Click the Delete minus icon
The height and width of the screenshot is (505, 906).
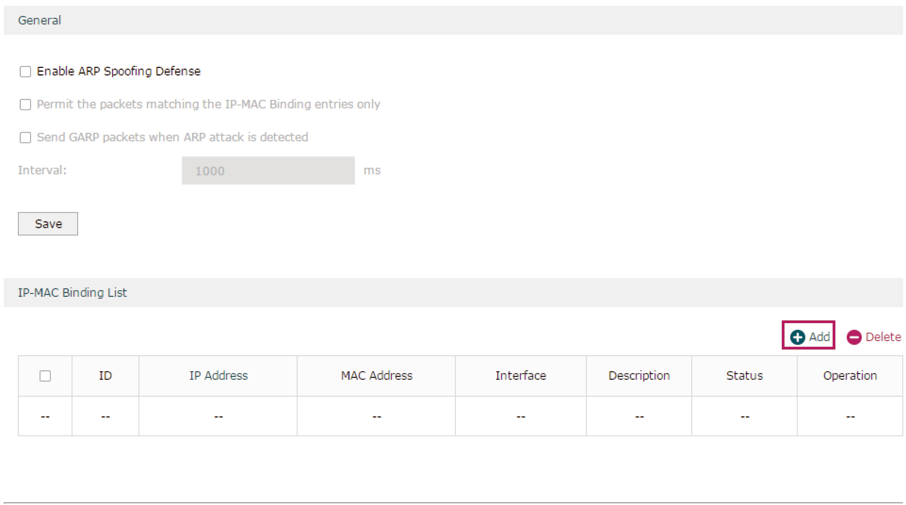pyautogui.click(x=854, y=337)
